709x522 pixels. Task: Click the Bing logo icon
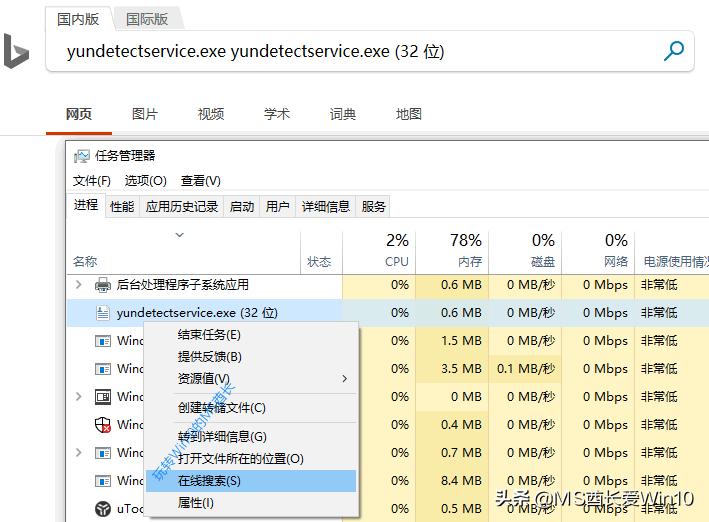(x=16, y=51)
